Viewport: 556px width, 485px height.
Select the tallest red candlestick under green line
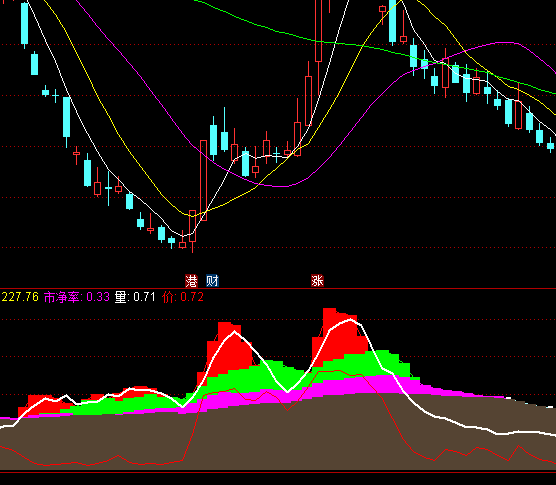318,31
